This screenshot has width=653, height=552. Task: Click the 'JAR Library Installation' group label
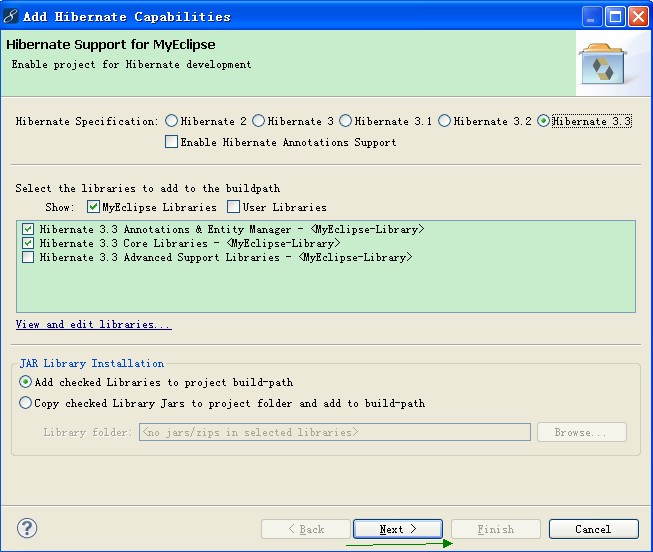(x=92, y=363)
